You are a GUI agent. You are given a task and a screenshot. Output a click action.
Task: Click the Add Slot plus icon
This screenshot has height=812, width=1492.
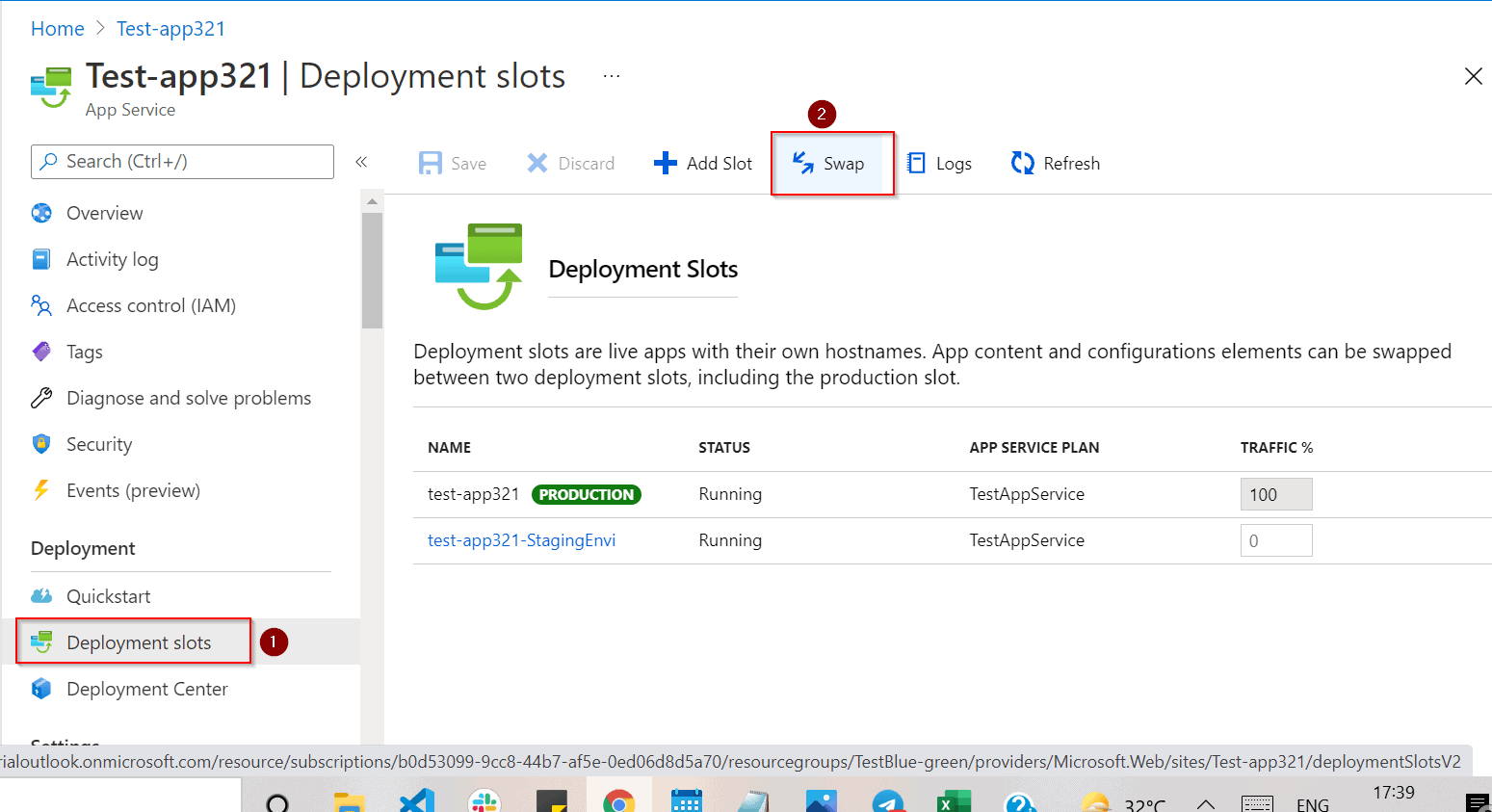(x=665, y=164)
